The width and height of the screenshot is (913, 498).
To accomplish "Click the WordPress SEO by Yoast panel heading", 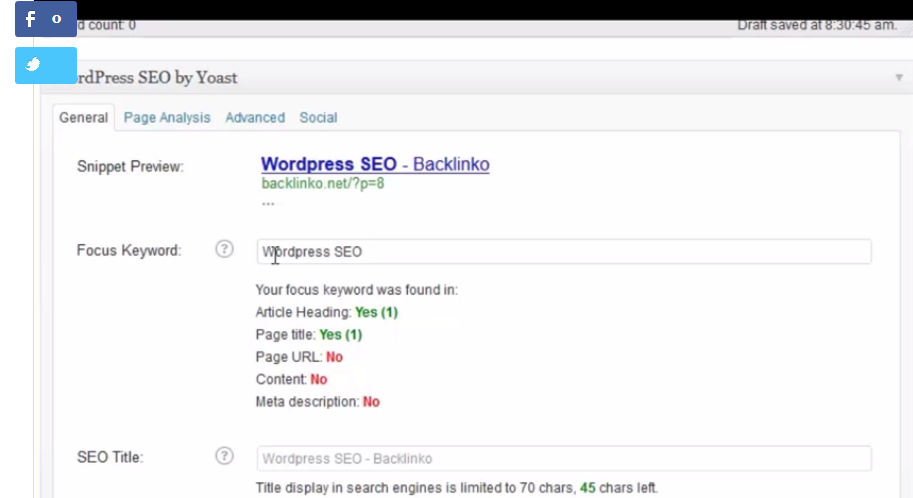I will coord(157,77).
